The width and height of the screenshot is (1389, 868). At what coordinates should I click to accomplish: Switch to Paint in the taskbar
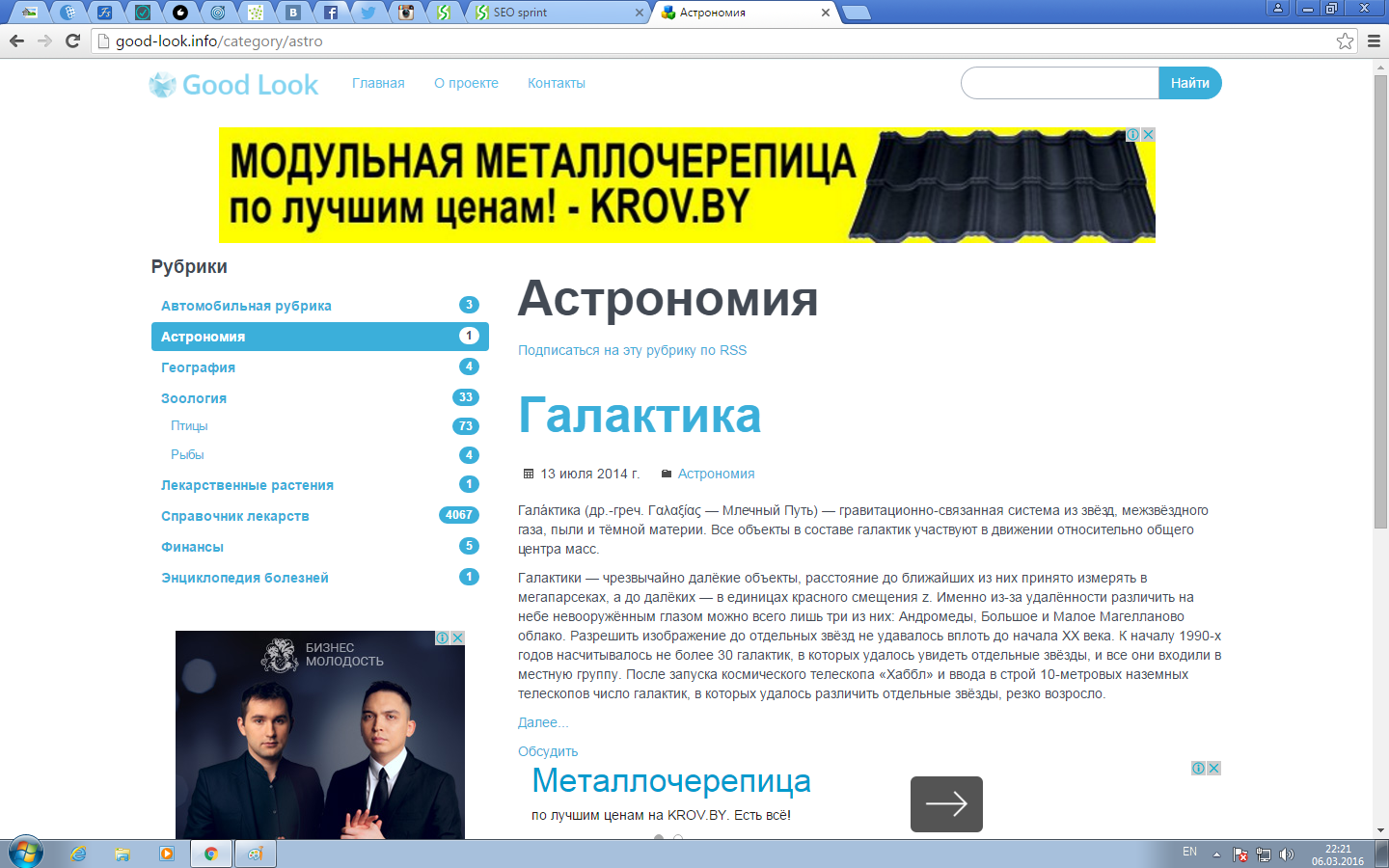coord(256,854)
